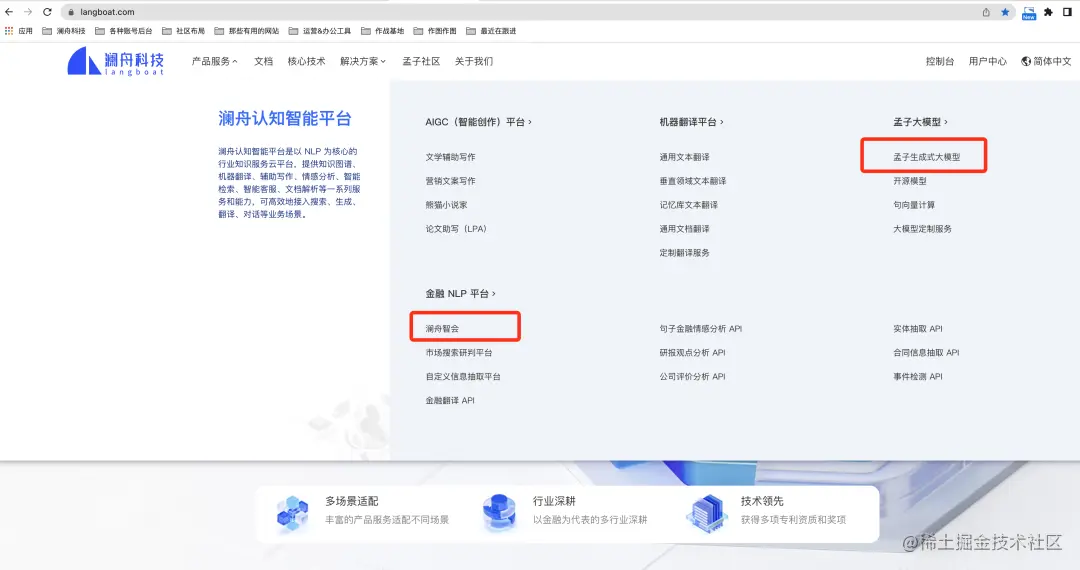Open 市场搜索研判平台

coord(459,352)
